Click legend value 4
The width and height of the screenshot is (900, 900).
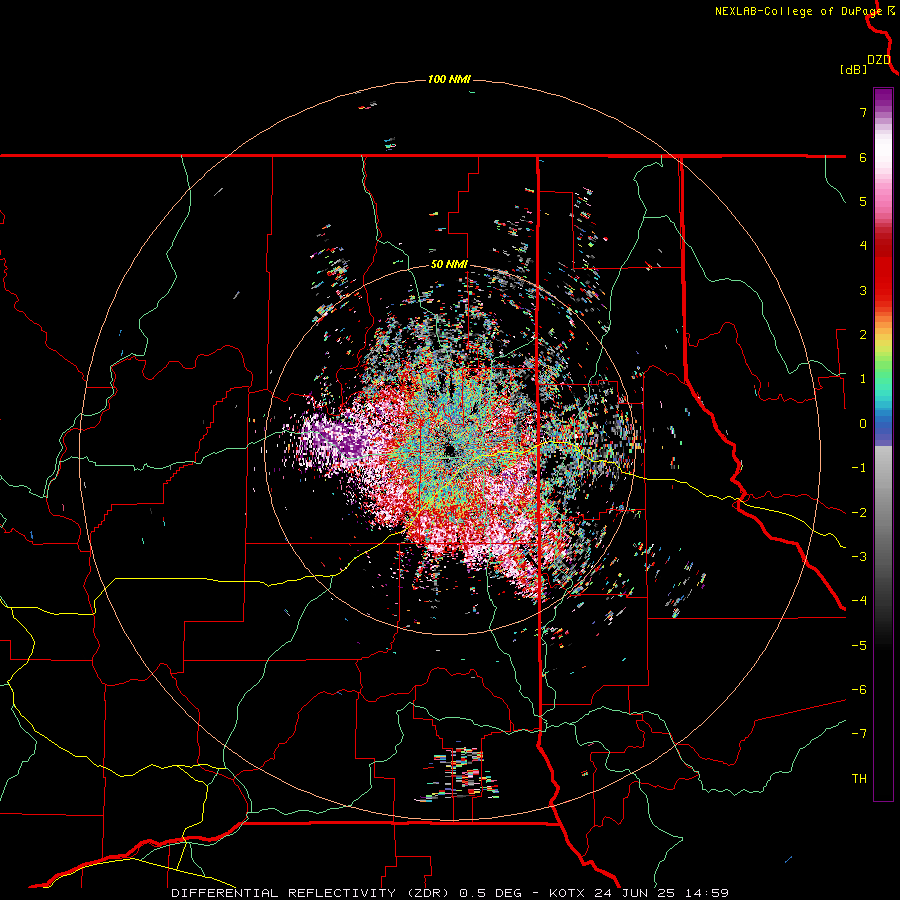tap(863, 246)
